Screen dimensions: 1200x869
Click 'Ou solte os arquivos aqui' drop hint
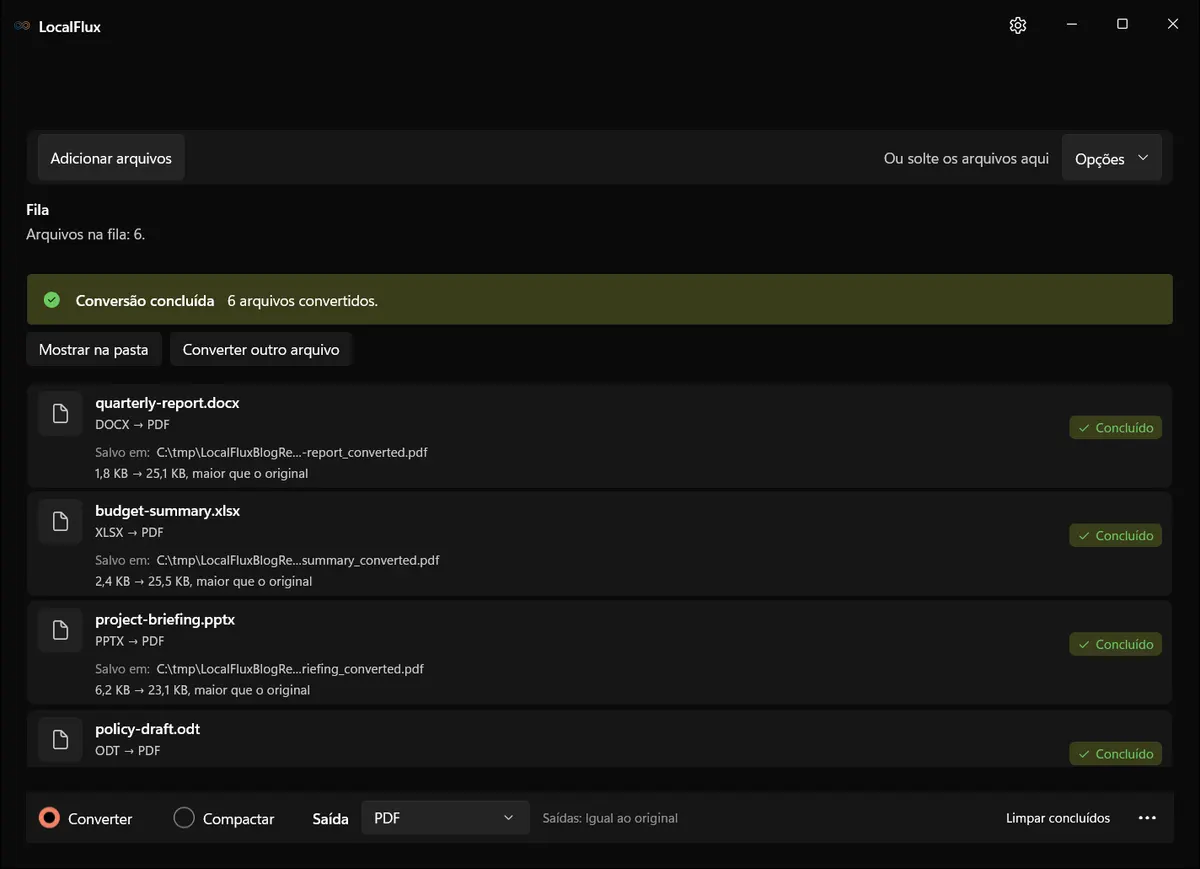966,158
